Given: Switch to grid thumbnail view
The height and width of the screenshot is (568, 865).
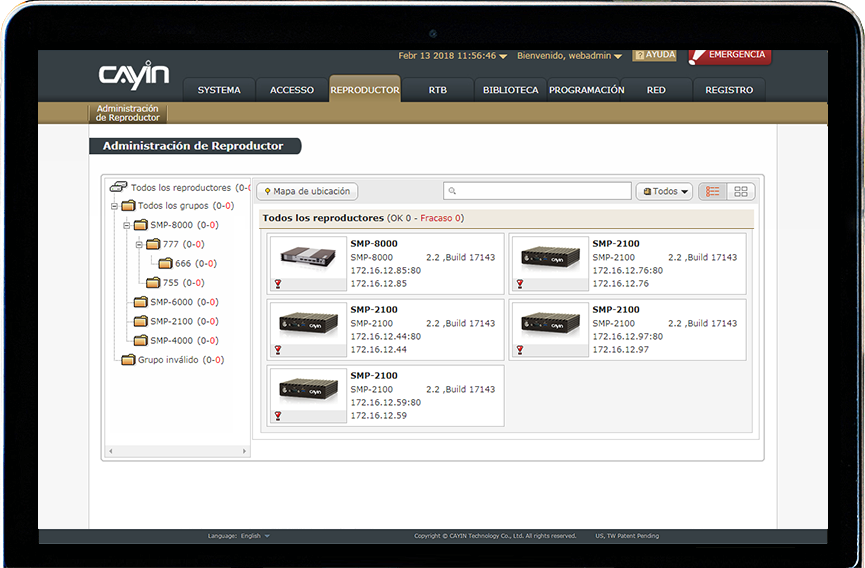Looking at the screenshot, I should click(741, 191).
